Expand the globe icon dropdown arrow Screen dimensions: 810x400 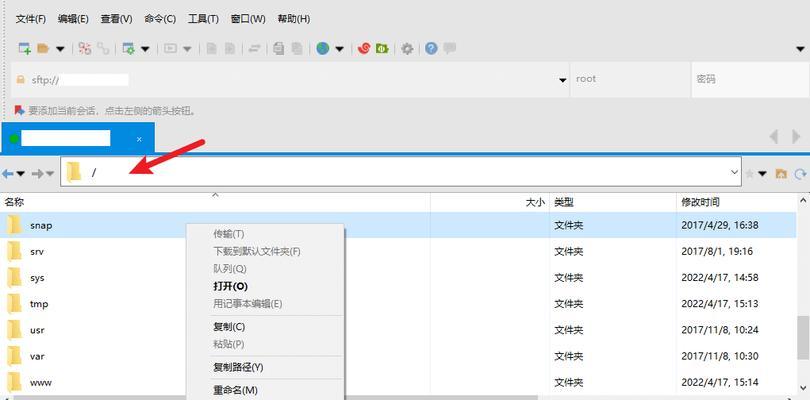pyautogui.click(x=339, y=49)
